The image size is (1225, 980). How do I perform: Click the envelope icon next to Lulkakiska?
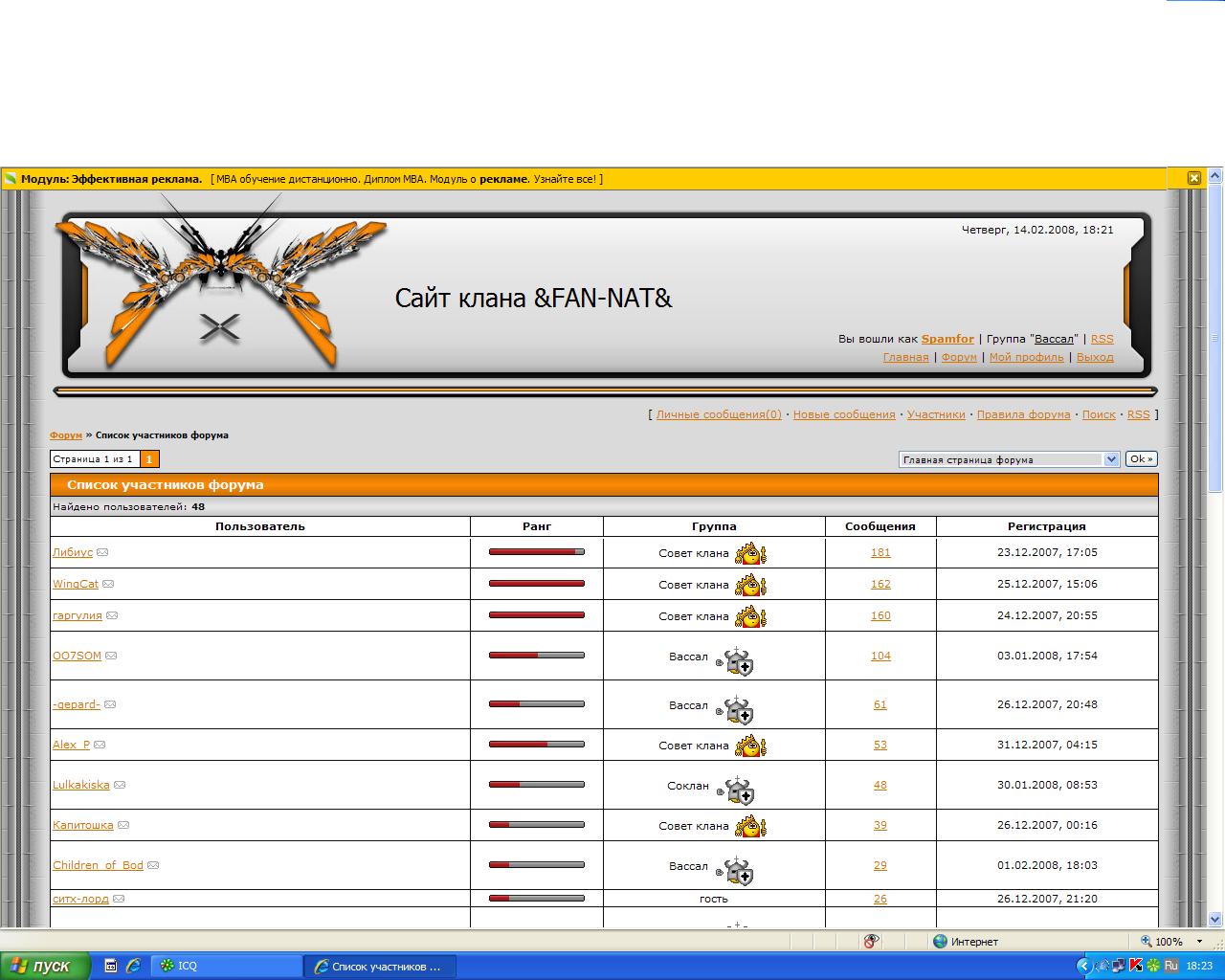tap(120, 785)
